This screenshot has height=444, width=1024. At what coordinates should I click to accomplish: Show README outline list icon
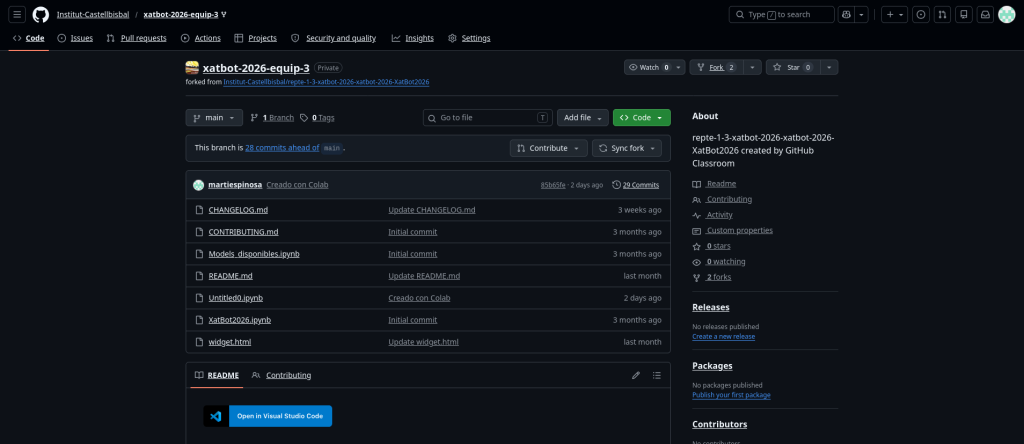click(657, 375)
